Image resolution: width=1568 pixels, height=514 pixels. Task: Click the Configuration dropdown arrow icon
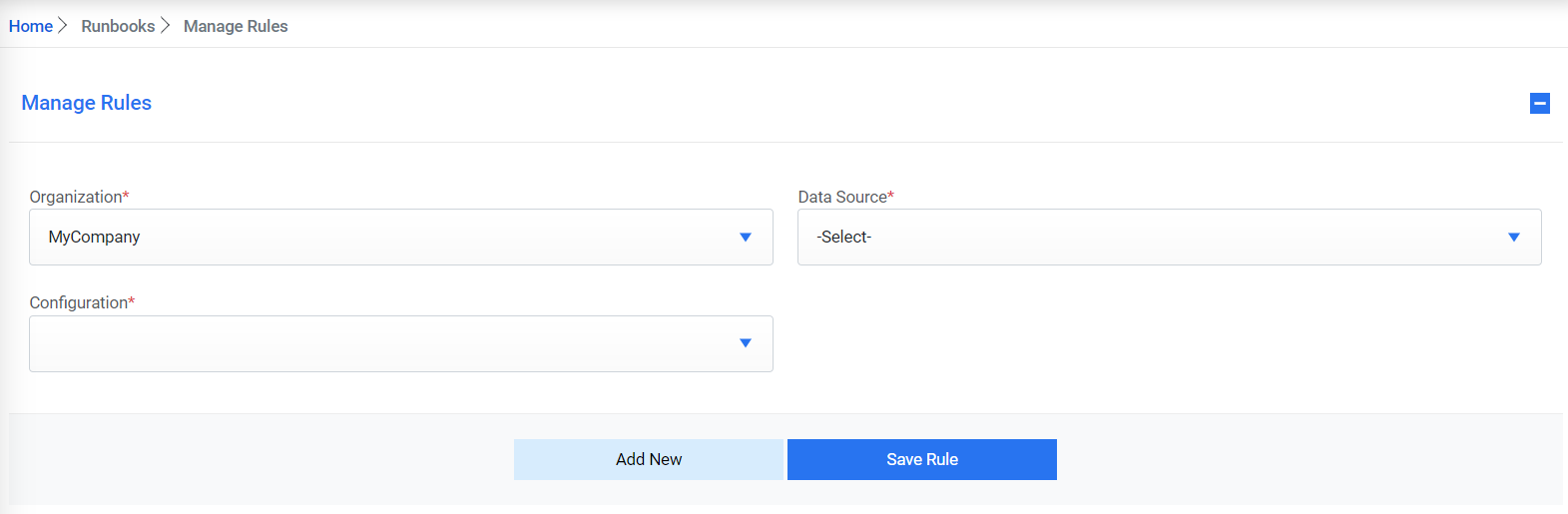point(745,343)
